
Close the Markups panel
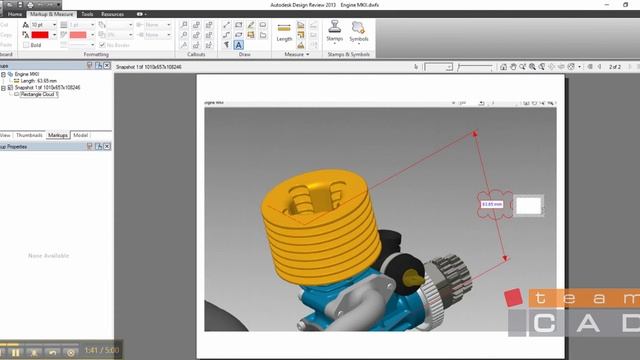click(x=107, y=66)
